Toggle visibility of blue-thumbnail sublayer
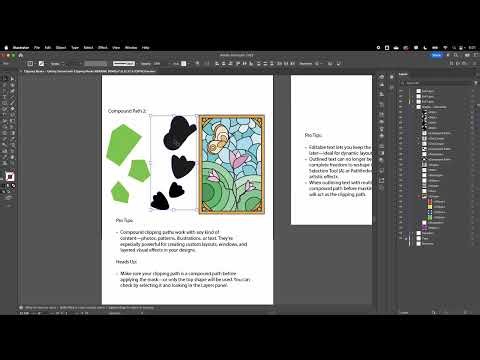The image size is (480, 360). [x=401, y=212]
